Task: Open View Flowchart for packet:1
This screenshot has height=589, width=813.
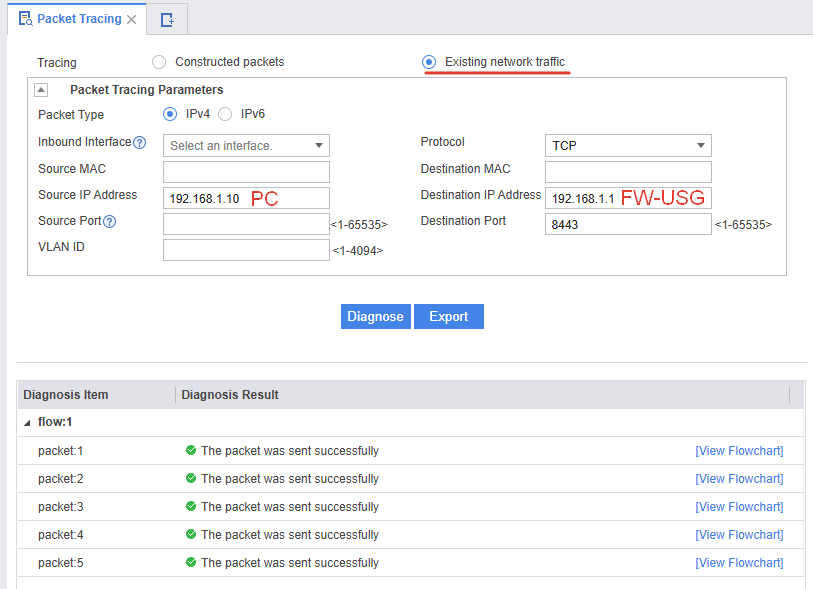Action: pyautogui.click(x=739, y=451)
